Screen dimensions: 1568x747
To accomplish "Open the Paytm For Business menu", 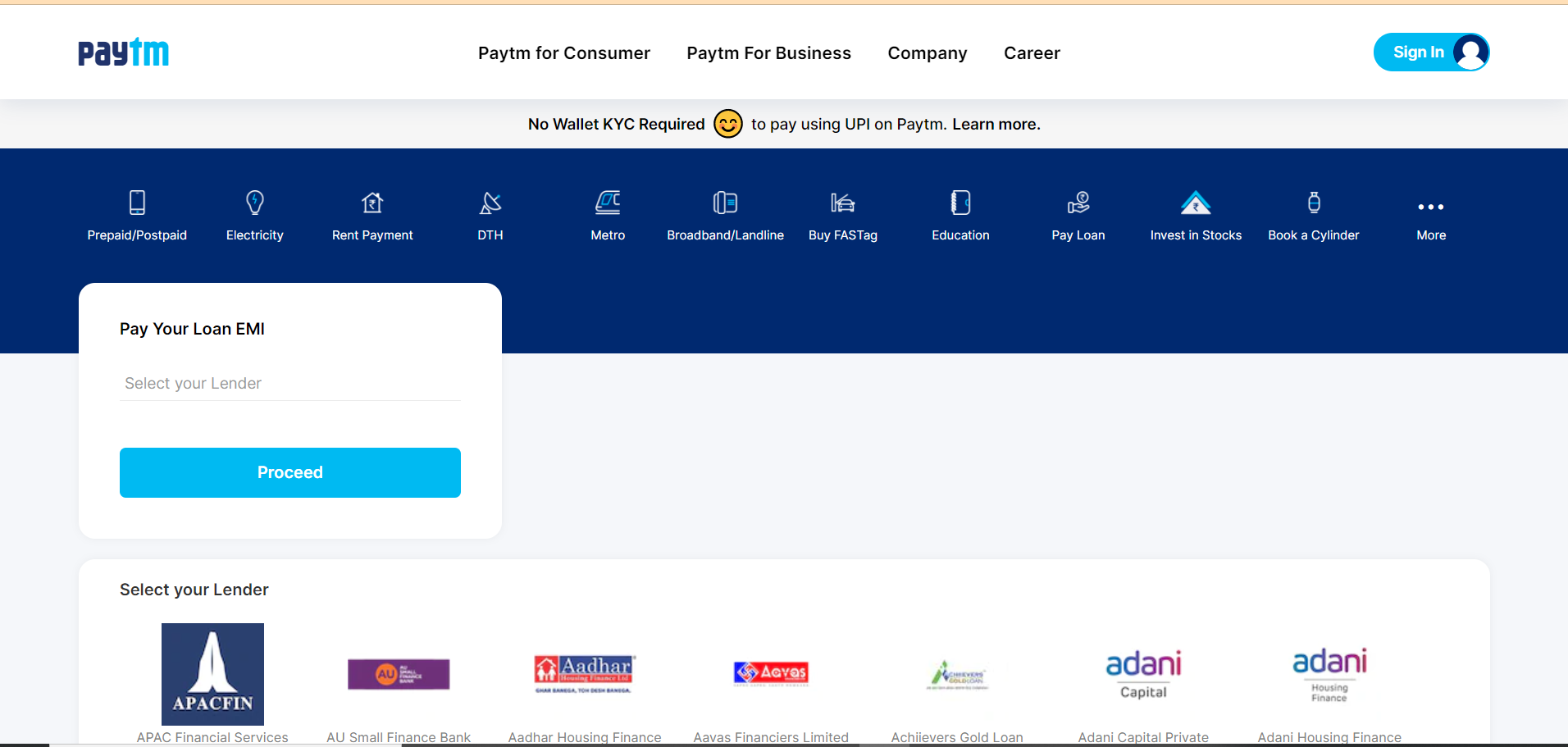I will [769, 53].
